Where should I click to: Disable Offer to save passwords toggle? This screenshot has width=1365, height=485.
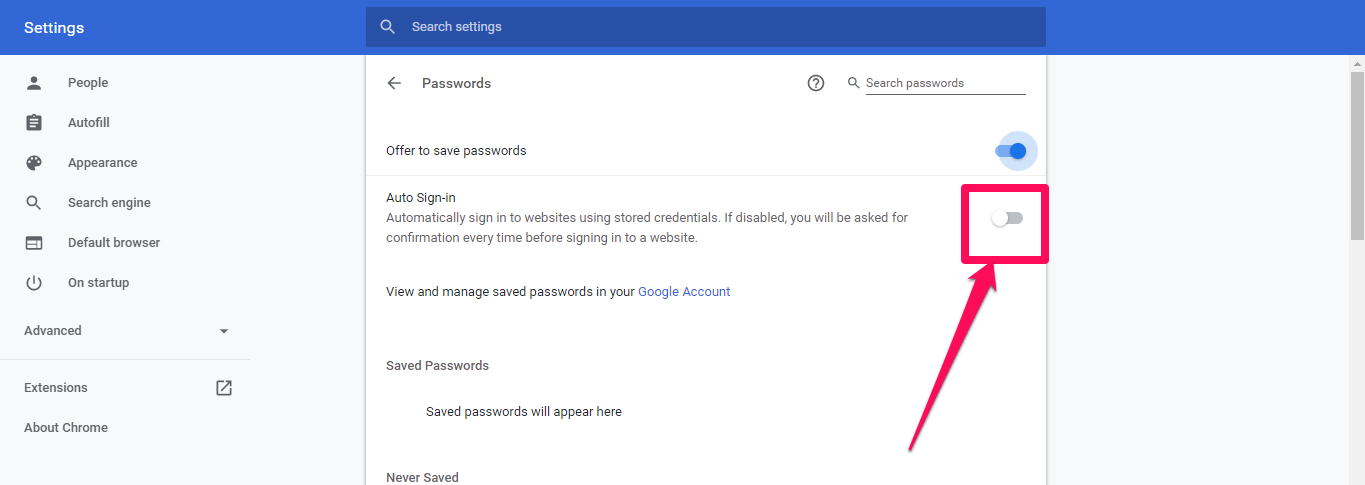[x=1011, y=151]
